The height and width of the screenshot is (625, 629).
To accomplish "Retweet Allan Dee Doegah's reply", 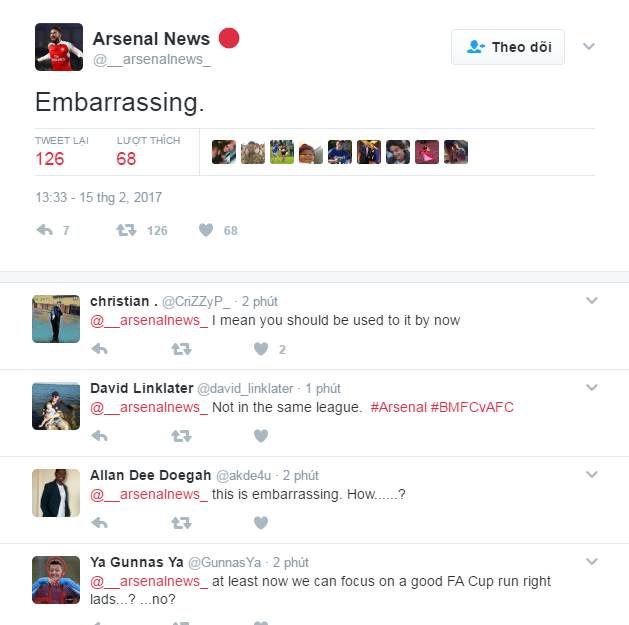I will coord(180,523).
